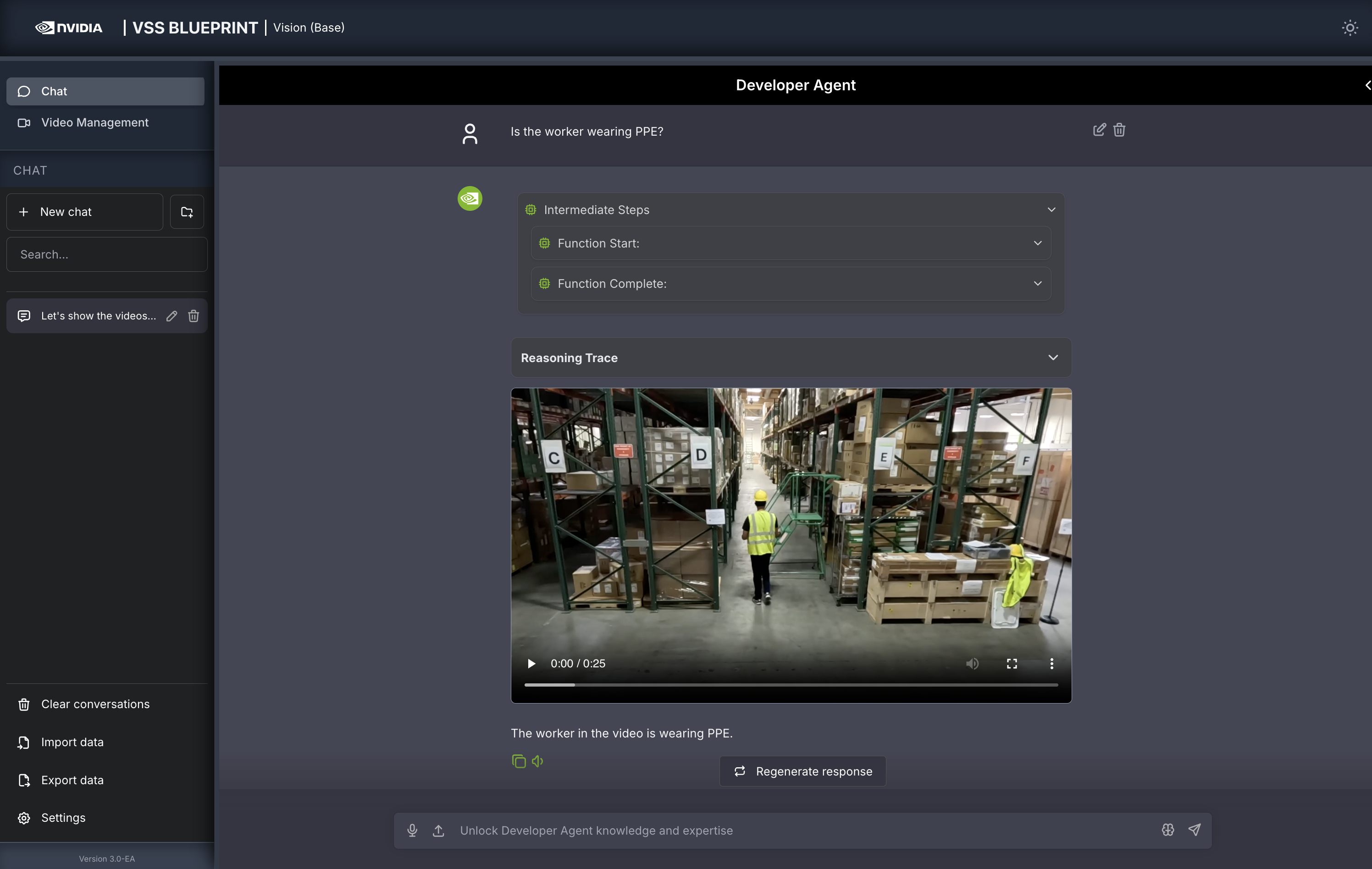1372x869 pixels.
Task: Click the video progress bar
Action: pyautogui.click(x=791, y=684)
